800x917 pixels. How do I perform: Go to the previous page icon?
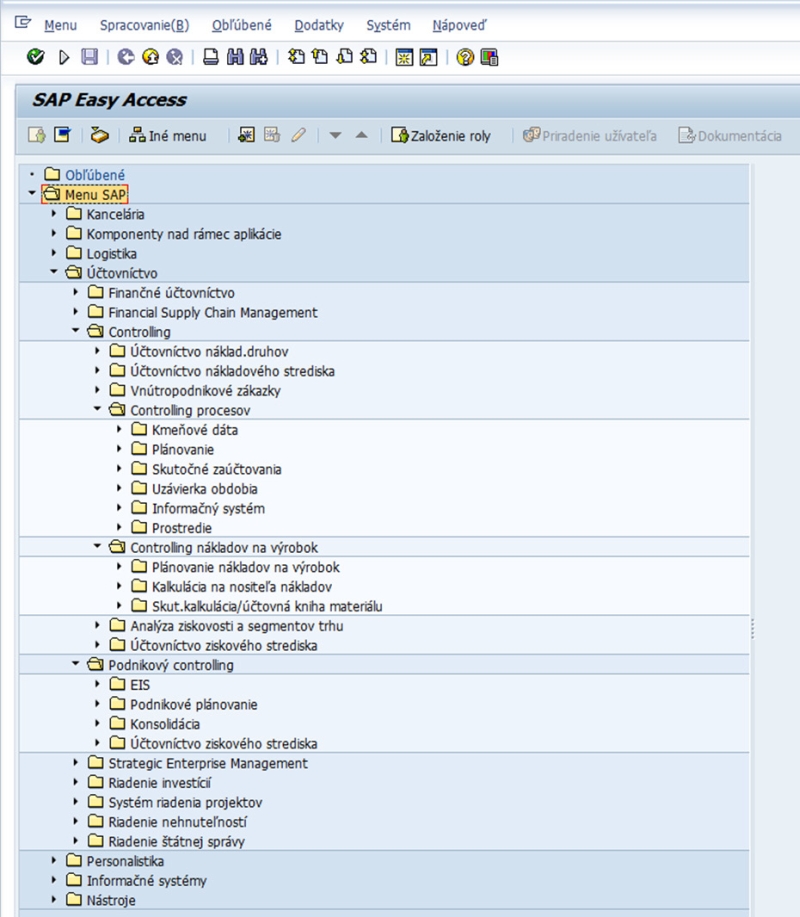(320, 57)
